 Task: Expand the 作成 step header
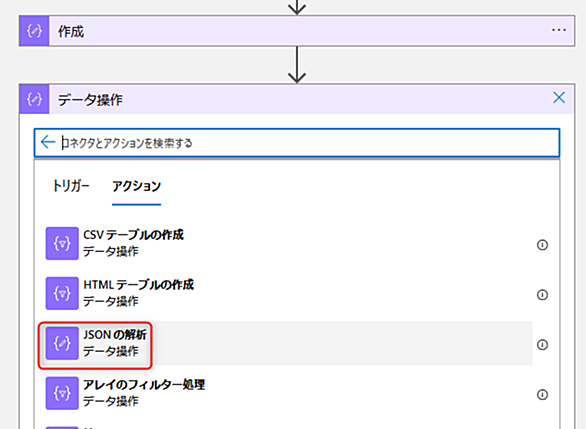tap(297, 31)
